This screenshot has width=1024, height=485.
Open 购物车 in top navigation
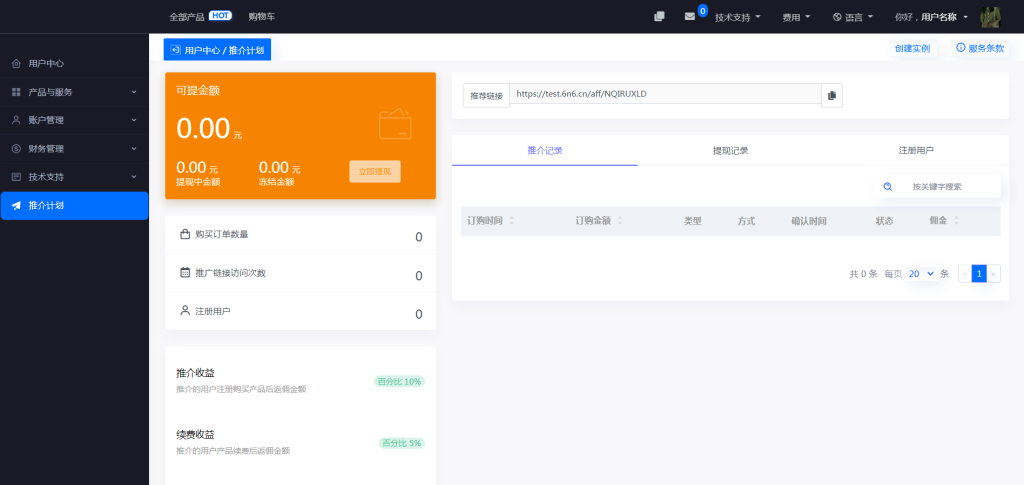point(262,17)
